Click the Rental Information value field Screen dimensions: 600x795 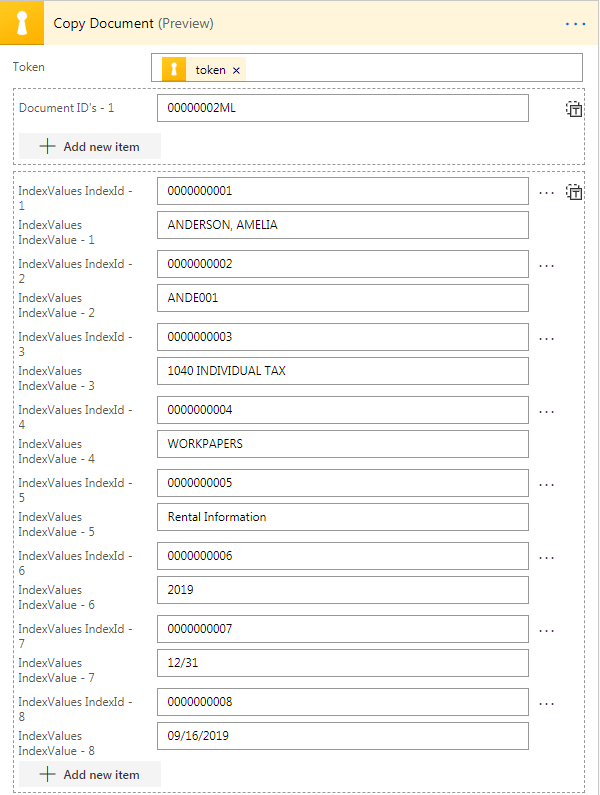coord(342,517)
